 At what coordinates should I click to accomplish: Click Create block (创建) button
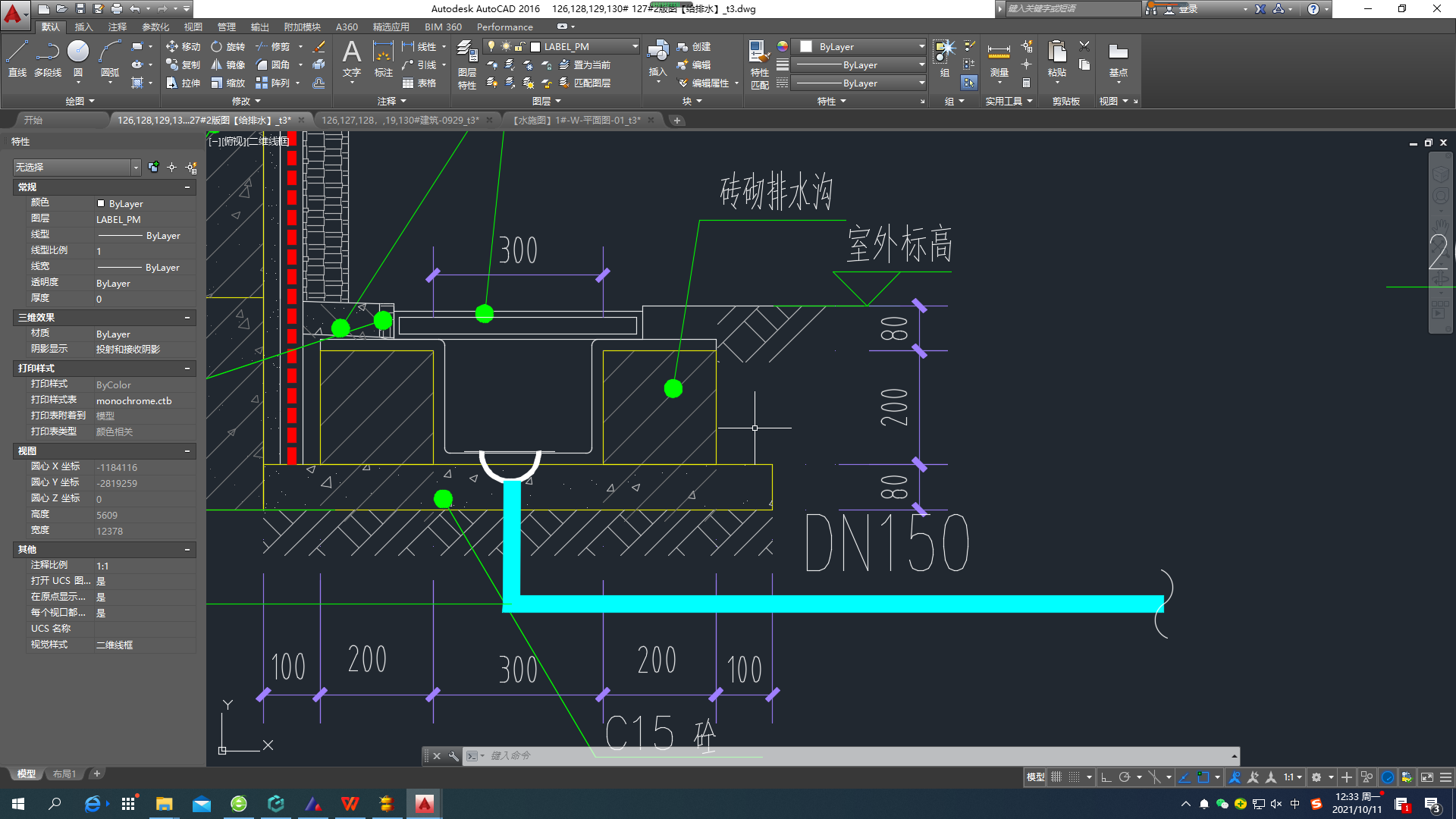[693, 46]
